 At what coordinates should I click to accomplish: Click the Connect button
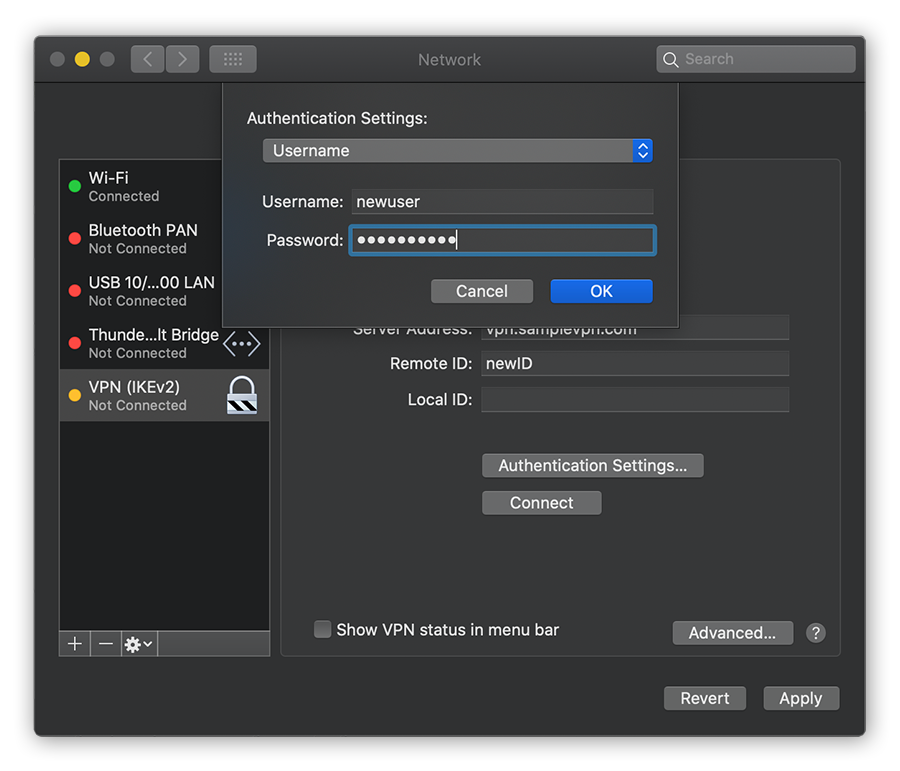[x=541, y=502]
